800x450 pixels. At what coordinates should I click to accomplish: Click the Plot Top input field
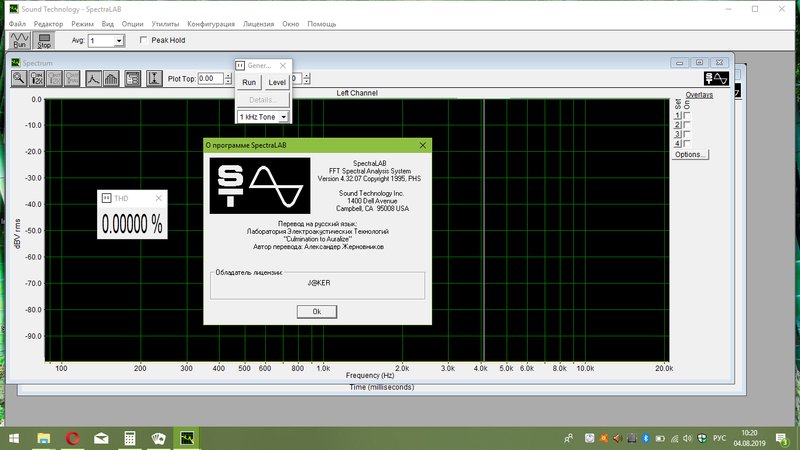pyautogui.click(x=211, y=79)
